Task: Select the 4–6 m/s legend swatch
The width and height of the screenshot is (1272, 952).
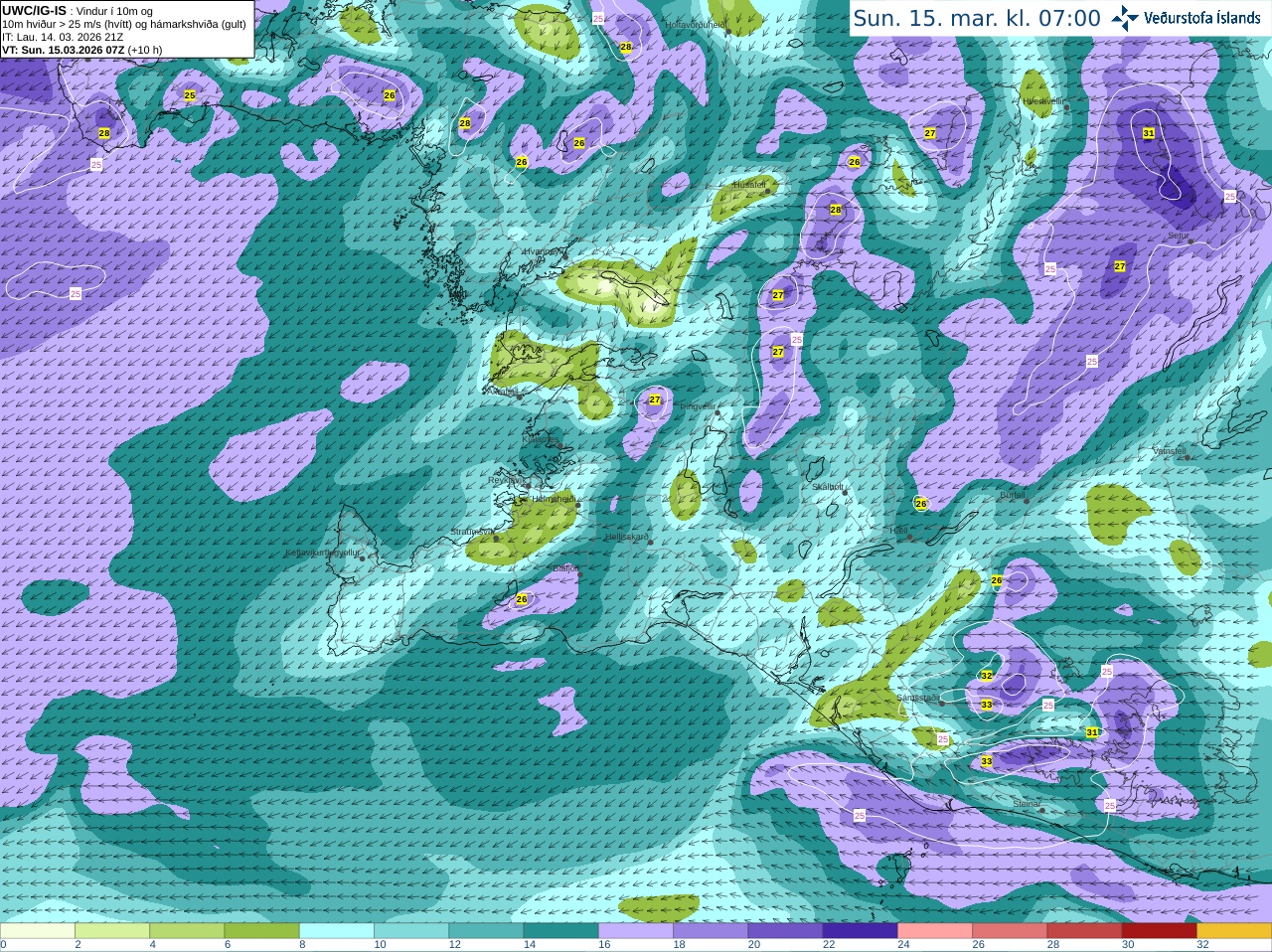Action: pyautogui.click(x=187, y=931)
